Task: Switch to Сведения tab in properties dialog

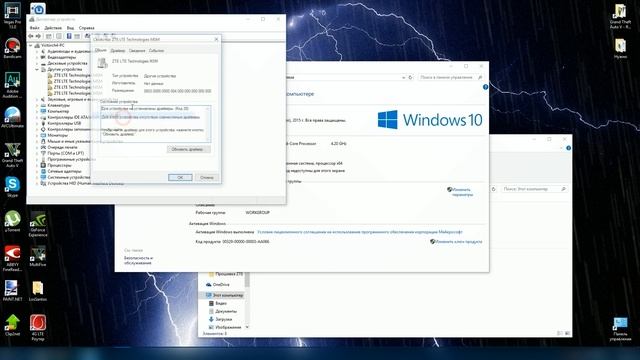Action: [x=137, y=51]
